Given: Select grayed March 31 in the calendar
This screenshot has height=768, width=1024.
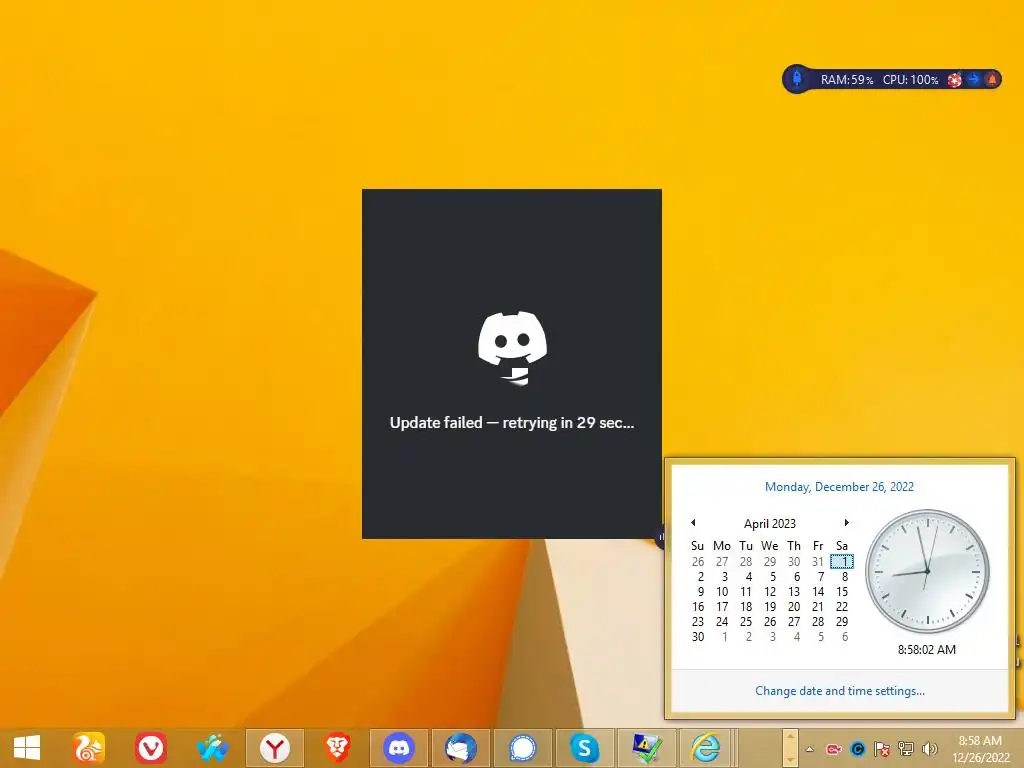Looking at the screenshot, I should [x=818, y=562].
